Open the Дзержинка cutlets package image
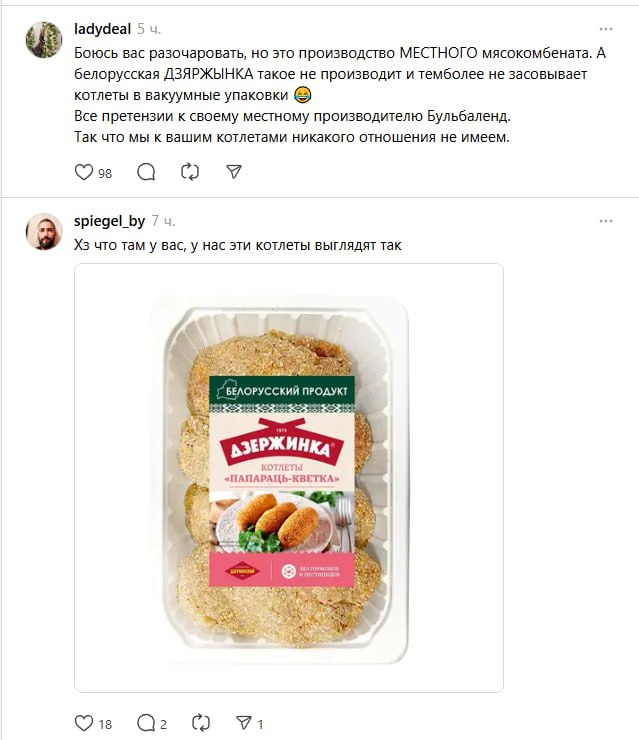This screenshot has width=639, height=740. click(x=289, y=477)
